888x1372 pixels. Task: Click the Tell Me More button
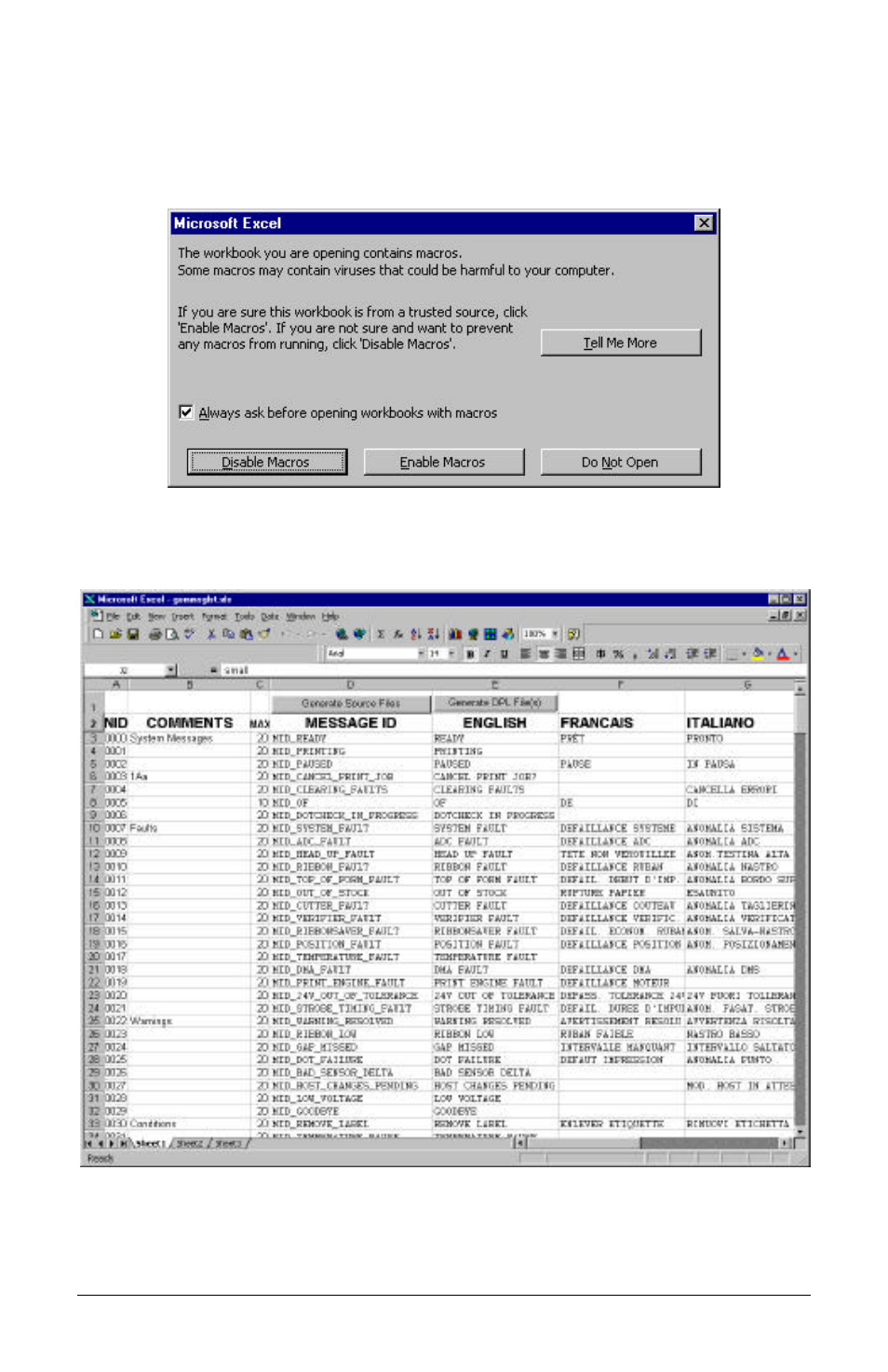coord(621,343)
